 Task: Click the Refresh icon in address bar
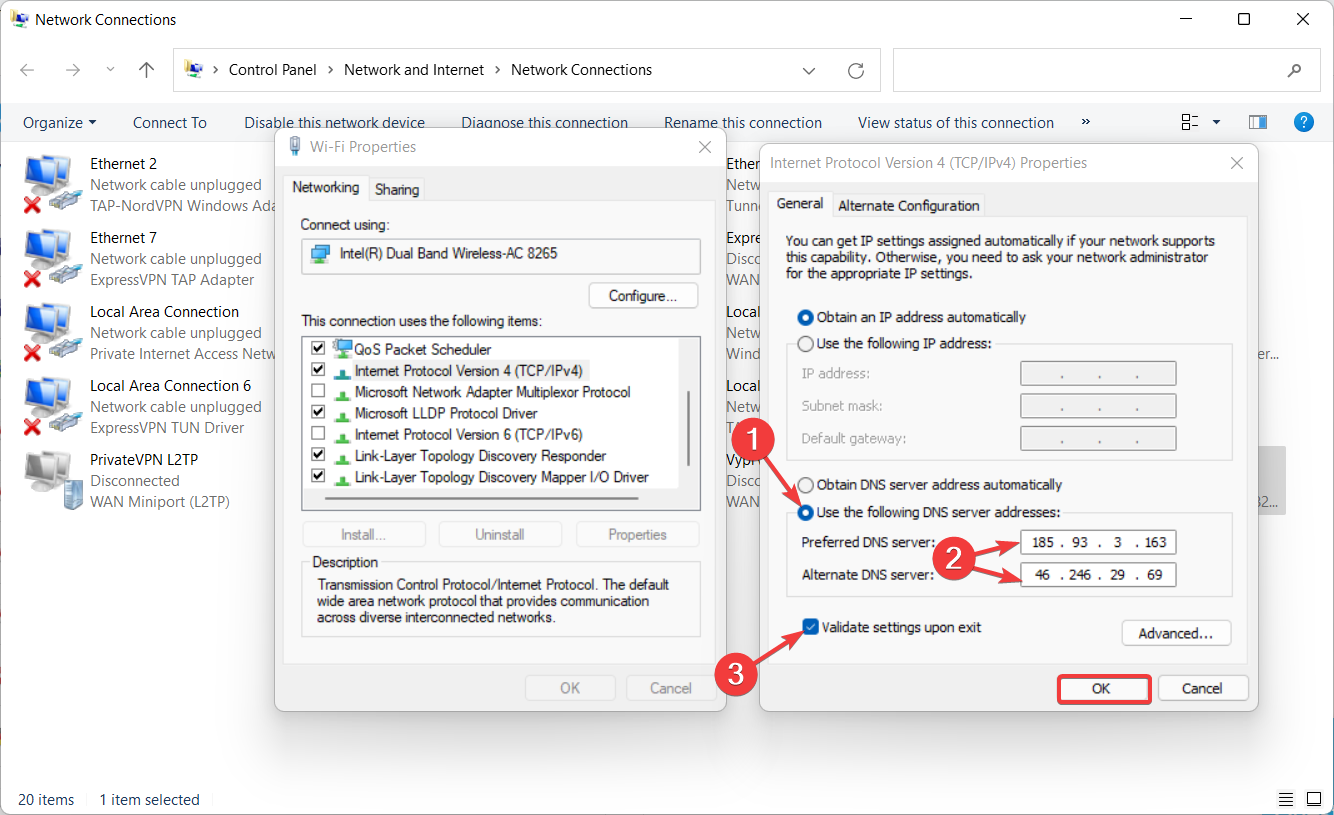click(x=856, y=70)
